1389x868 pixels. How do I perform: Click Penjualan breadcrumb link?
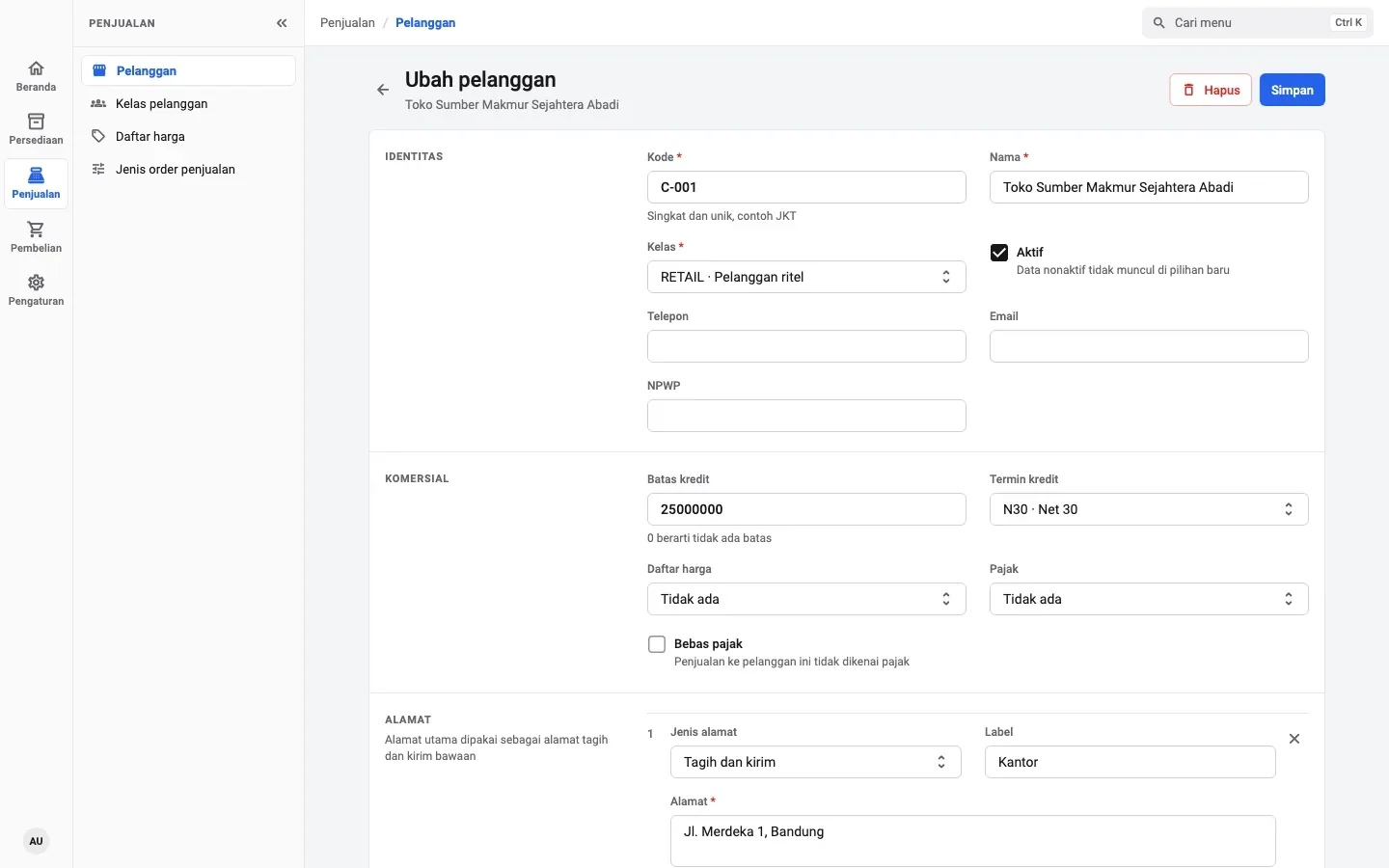pyautogui.click(x=347, y=23)
